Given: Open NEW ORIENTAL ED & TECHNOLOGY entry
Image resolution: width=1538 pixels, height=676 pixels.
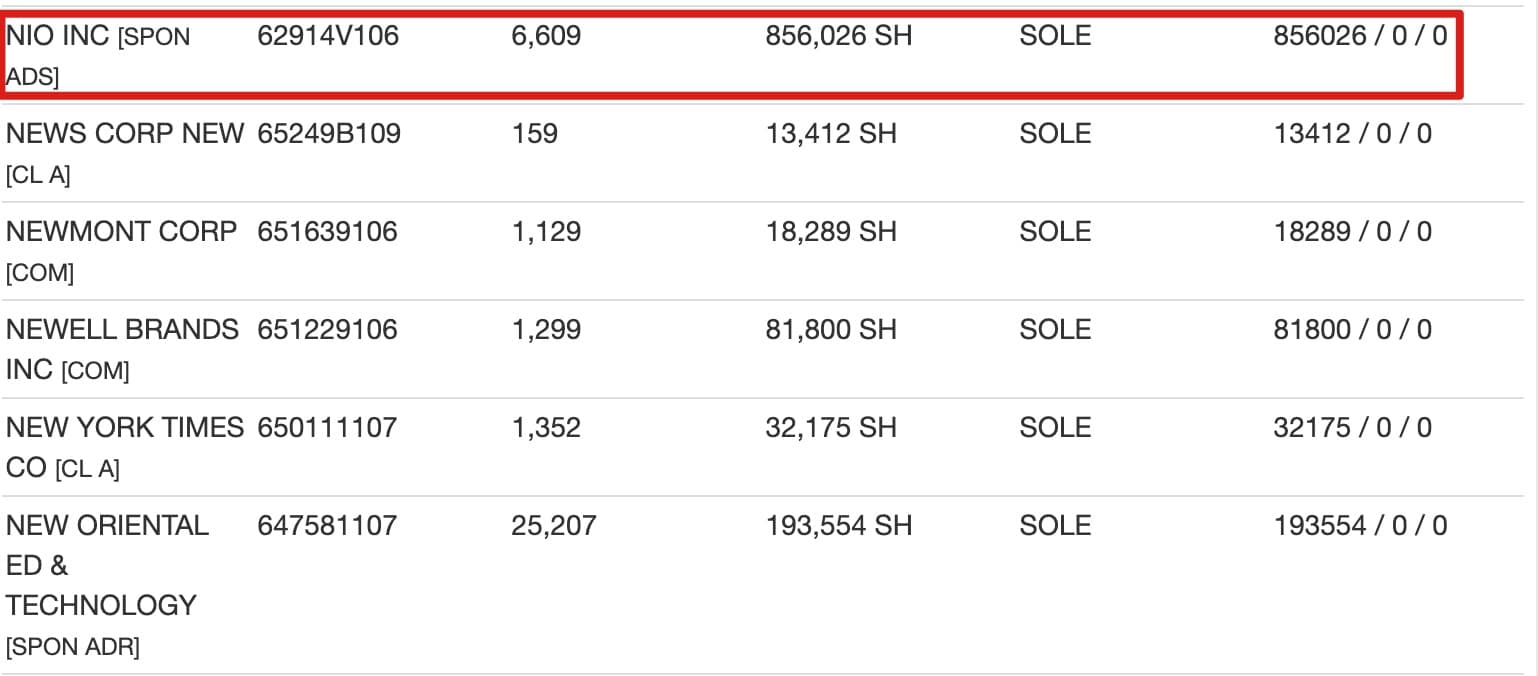Looking at the screenshot, I should [107, 526].
